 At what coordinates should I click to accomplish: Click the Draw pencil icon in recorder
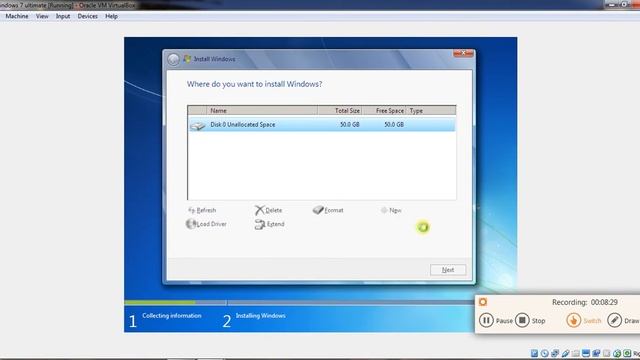[614, 320]
